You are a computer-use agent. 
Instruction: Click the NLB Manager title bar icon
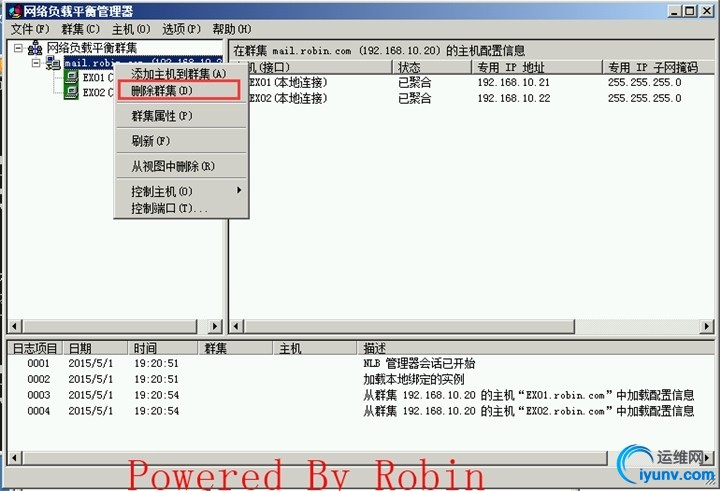click(16, 10)
